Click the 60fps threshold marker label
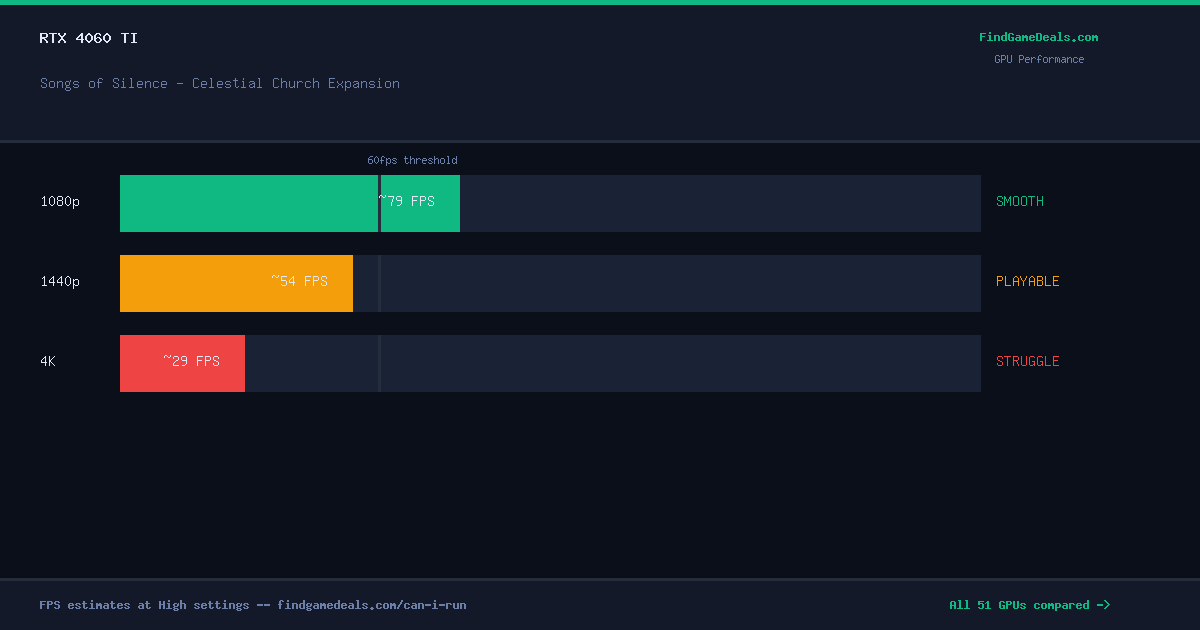The height and width of the screenshot is (630, 1200). [412, 160]
